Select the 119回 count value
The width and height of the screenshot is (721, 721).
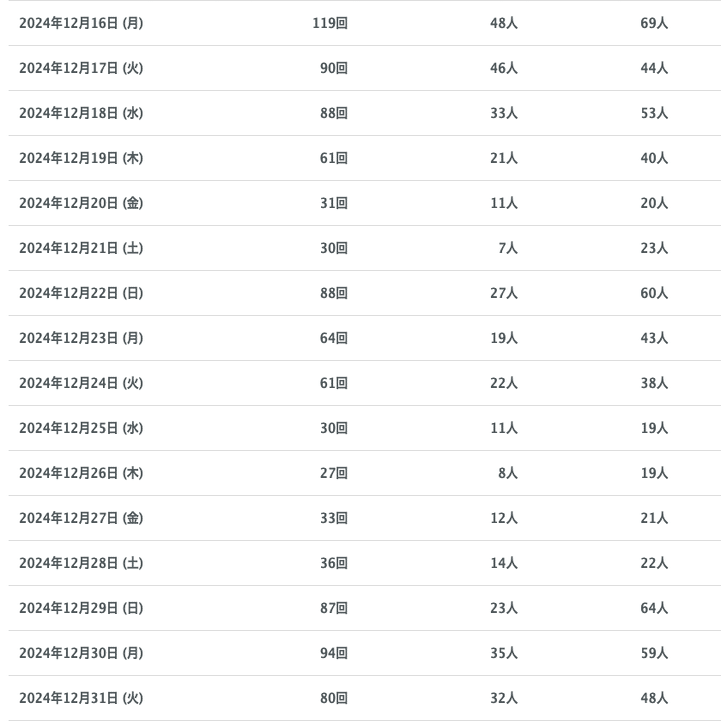click(330, 23)
